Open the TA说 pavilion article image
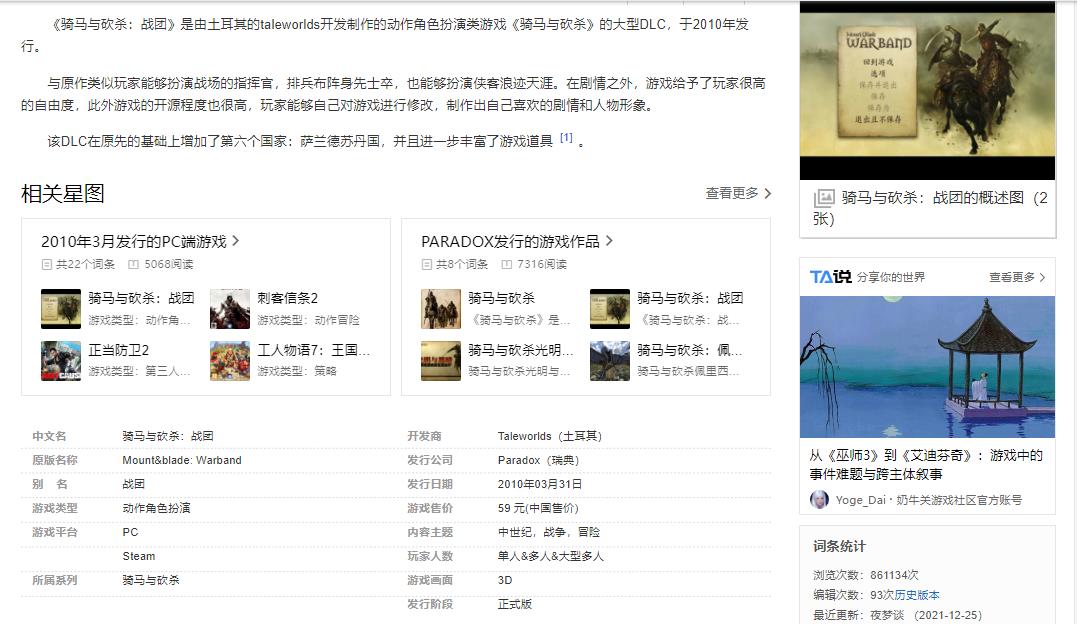Viewport: 1077px width, 624px height. coord(927,367)
